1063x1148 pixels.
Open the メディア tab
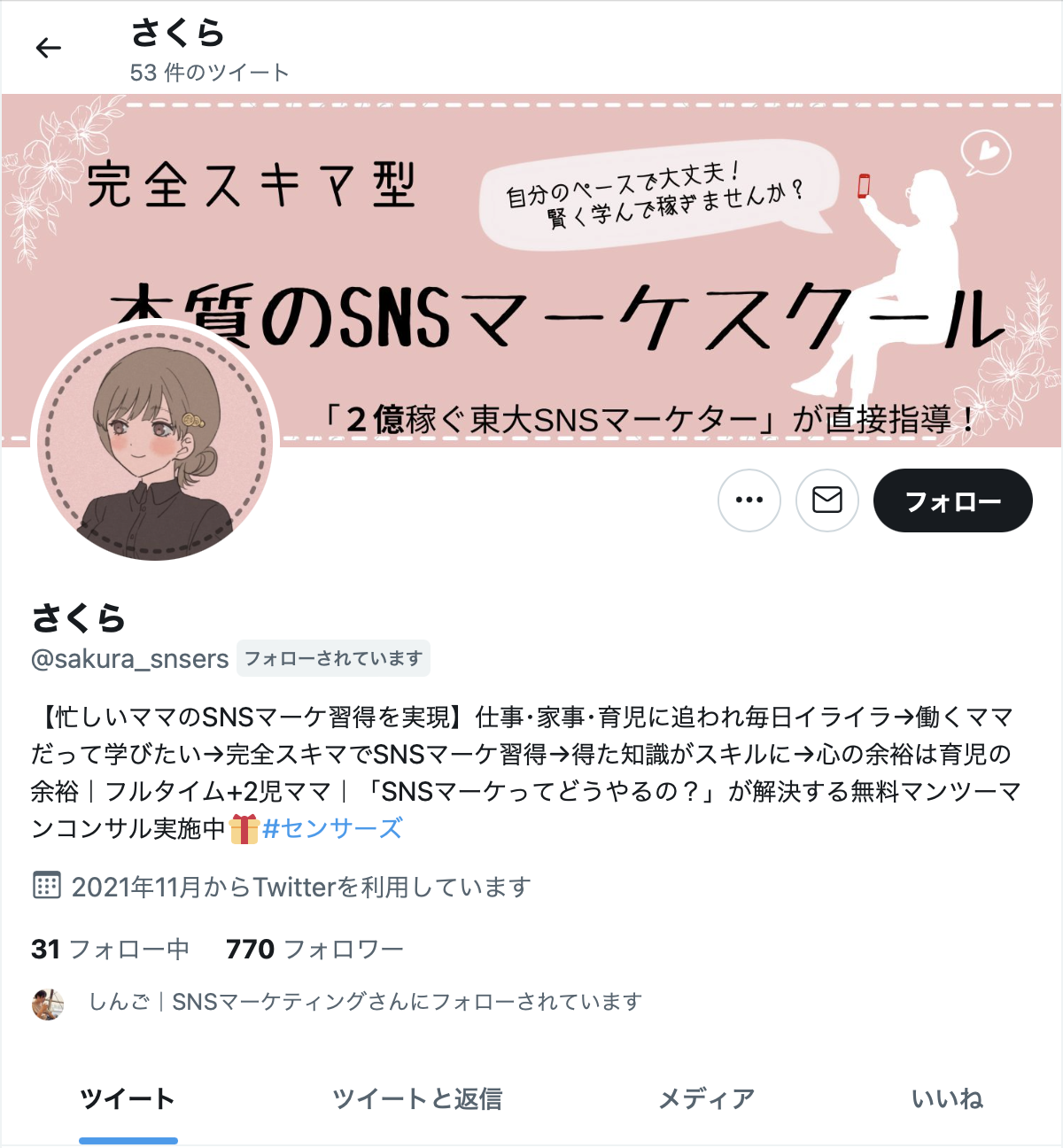707,1099
